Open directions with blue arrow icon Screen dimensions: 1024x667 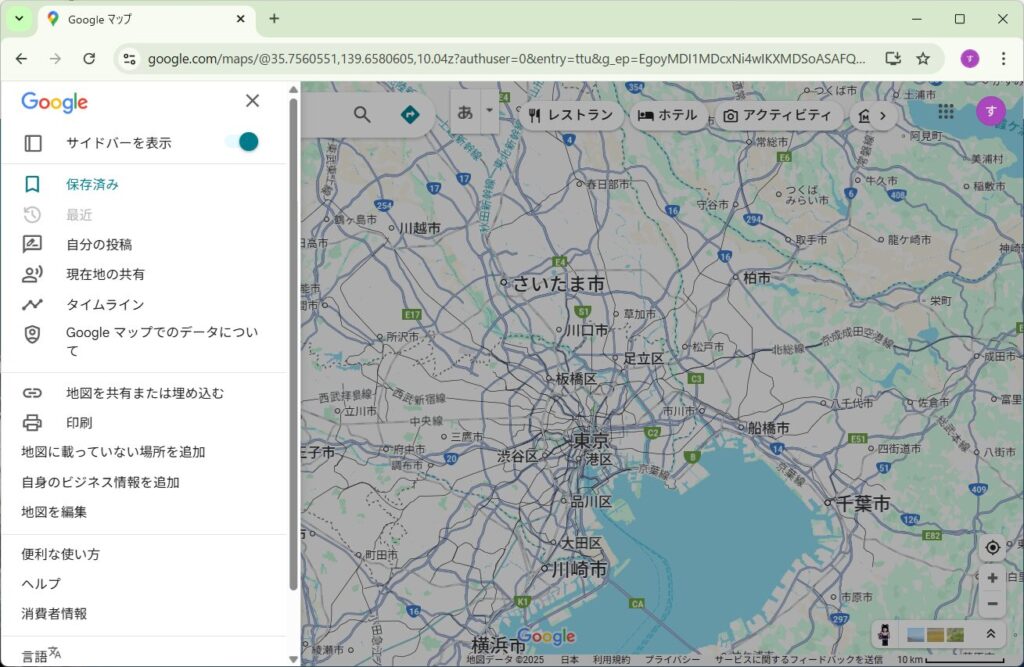[409, 115]
